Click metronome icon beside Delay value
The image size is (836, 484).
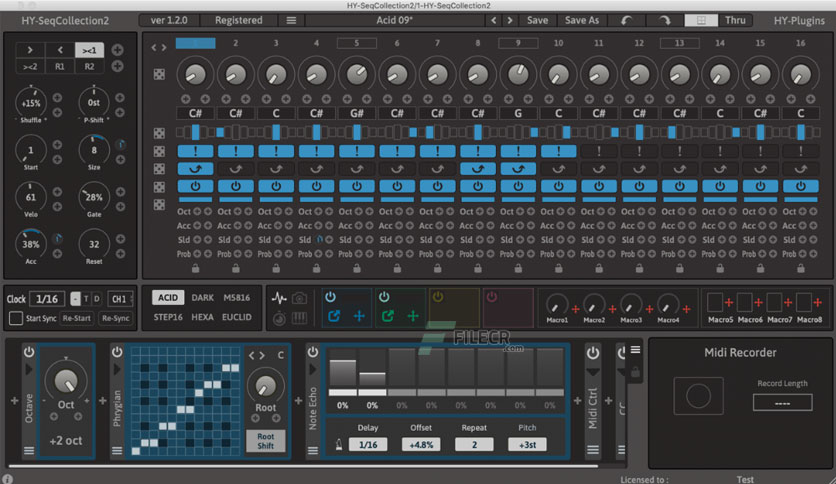pyautogui.click(x=339, y=444)
